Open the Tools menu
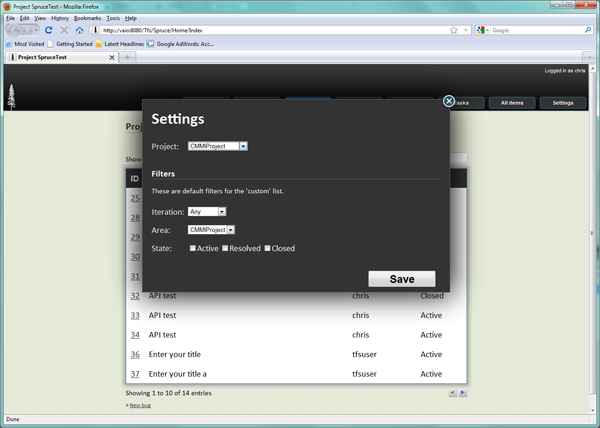Viewport: 600px width, 428px height. pyautogui.click(x=113, y=18)
